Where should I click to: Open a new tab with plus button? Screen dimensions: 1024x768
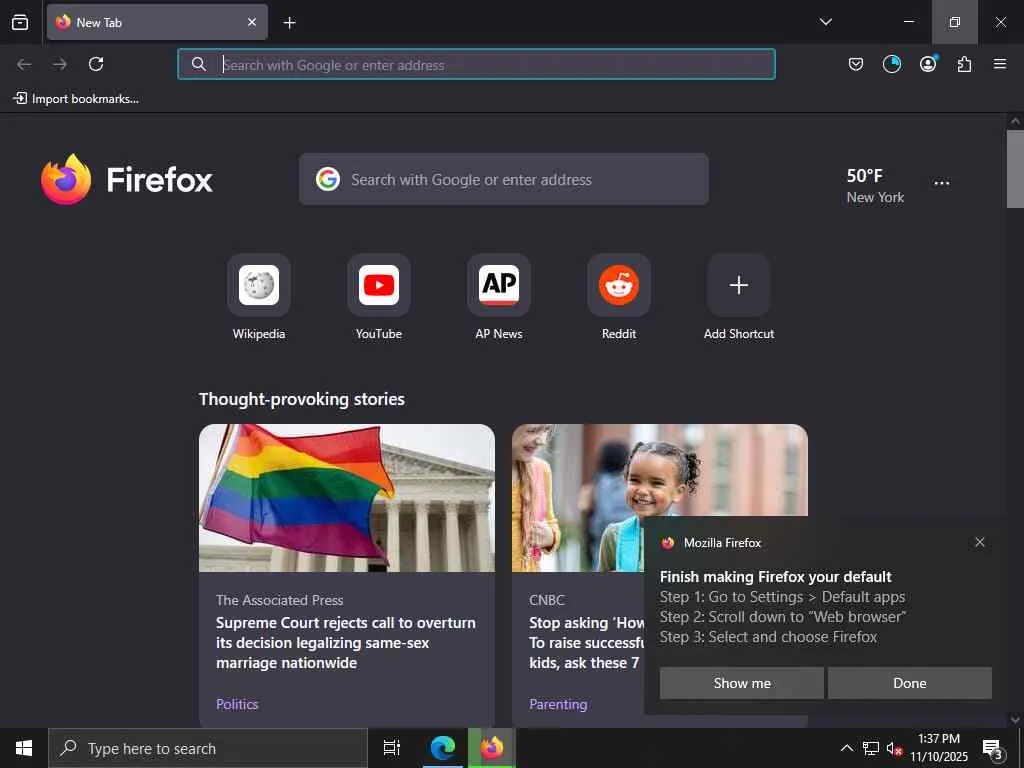289,23
